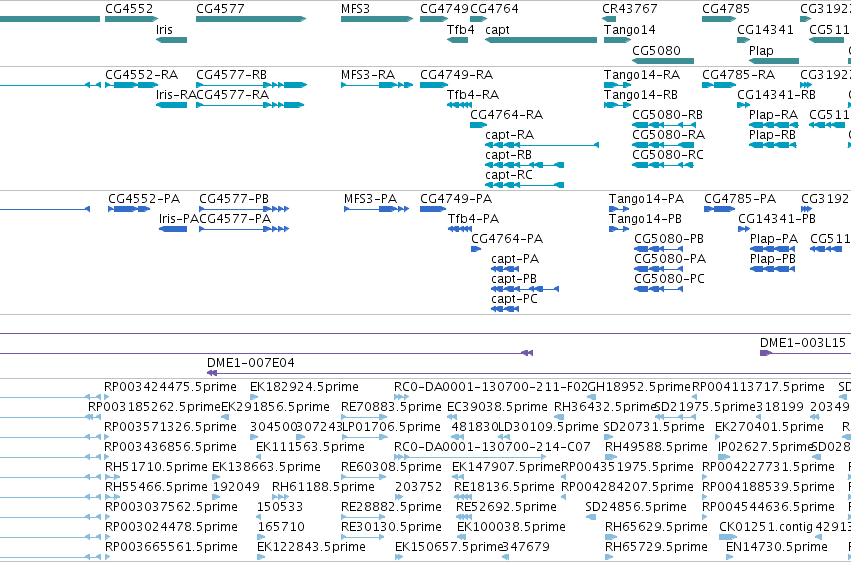851x562 pixels.
Task: Click the capt-RA transcript label
Action: [x=509, y=135]
